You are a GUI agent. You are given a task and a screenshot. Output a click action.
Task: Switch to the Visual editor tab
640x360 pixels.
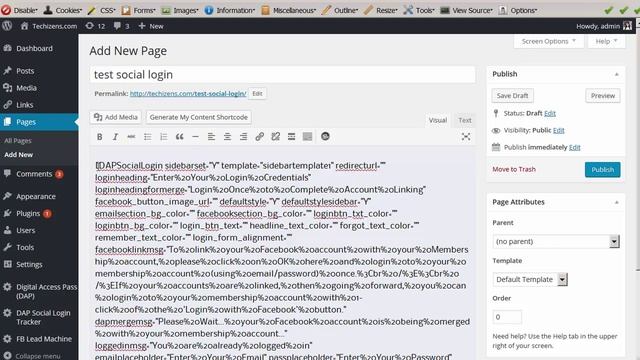(438, 120)
